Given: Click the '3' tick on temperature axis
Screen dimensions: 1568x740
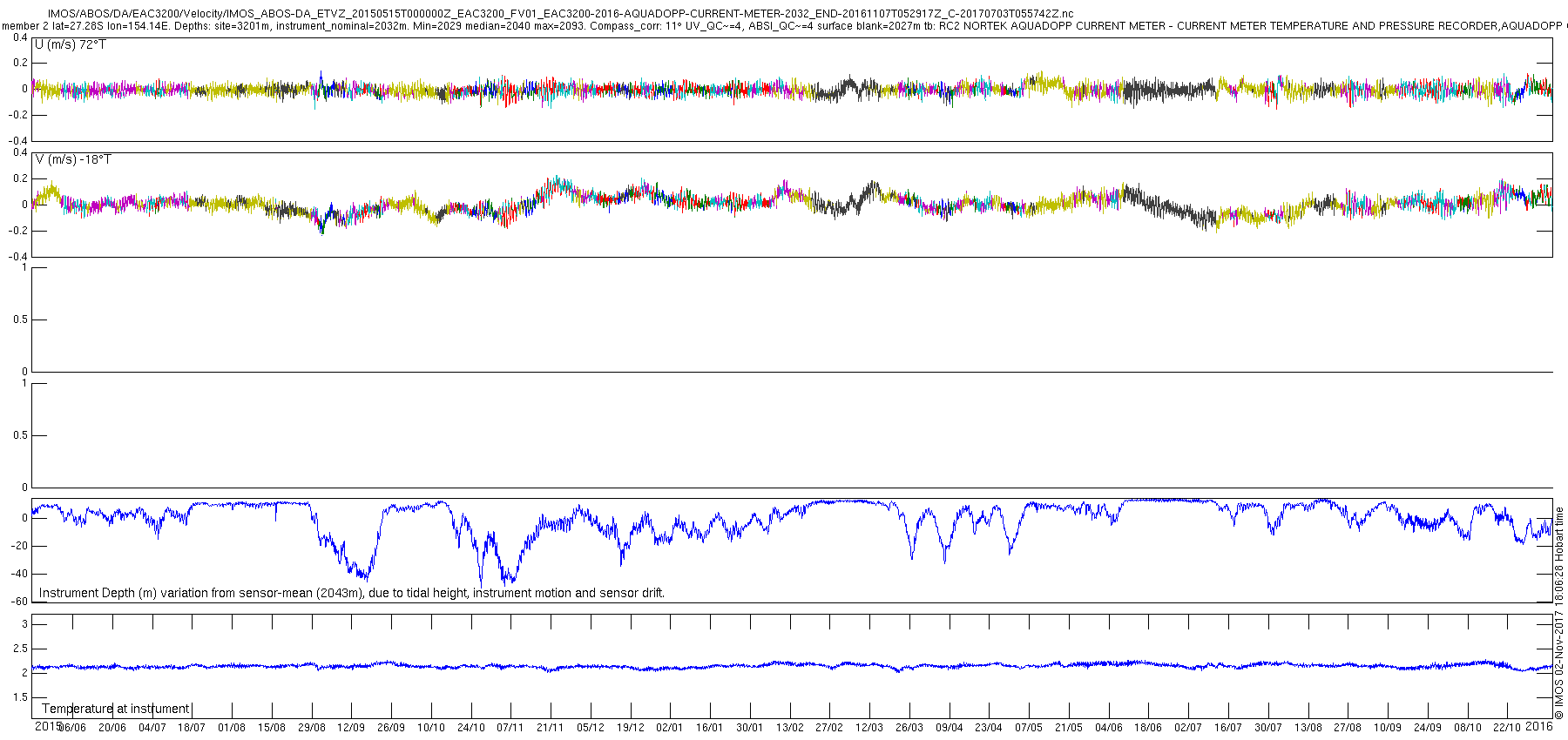Looking at the screenshot, I should click(x=24, y=624).
